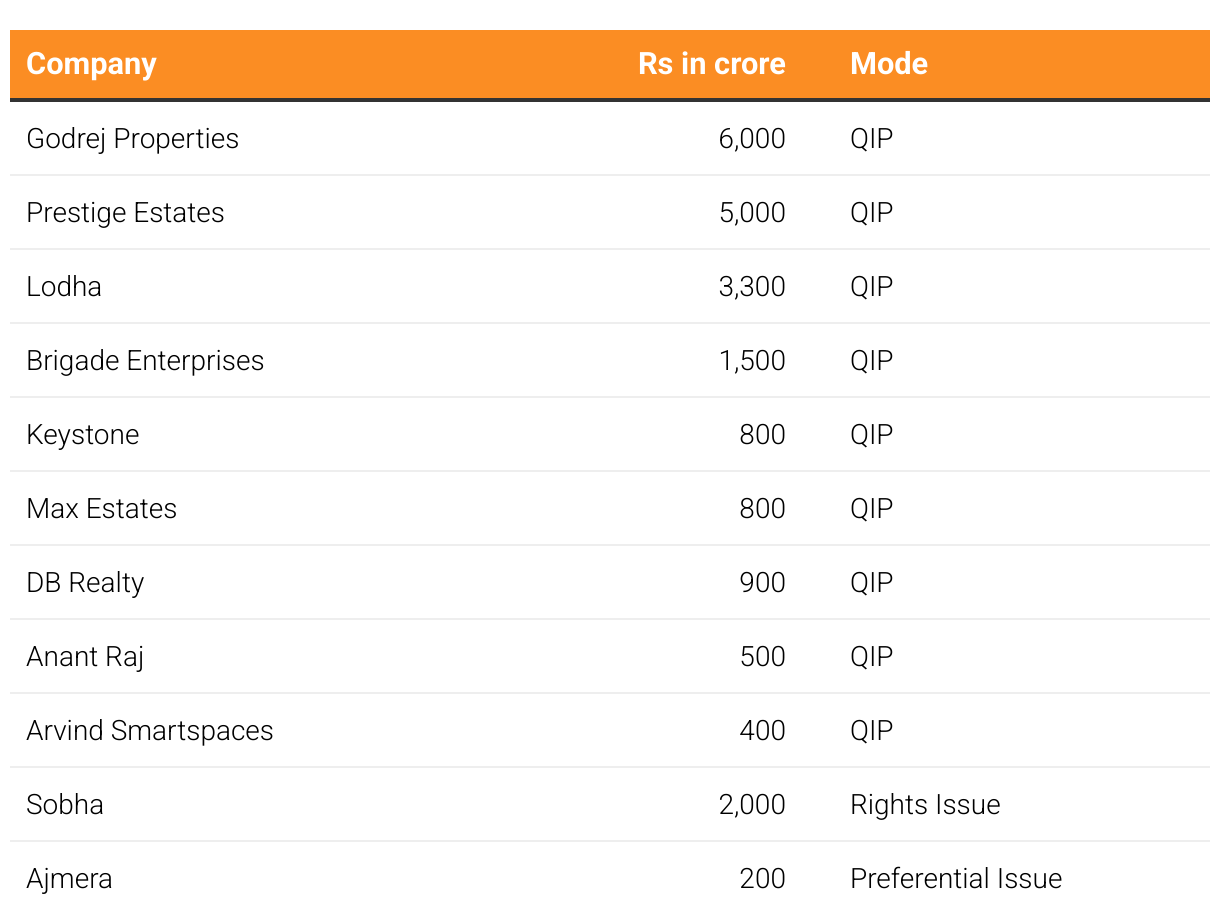The height and width of the screenshot is (924, 1220).
Task: Click the Rights Issue mode cell
Action: click(925, 805)
